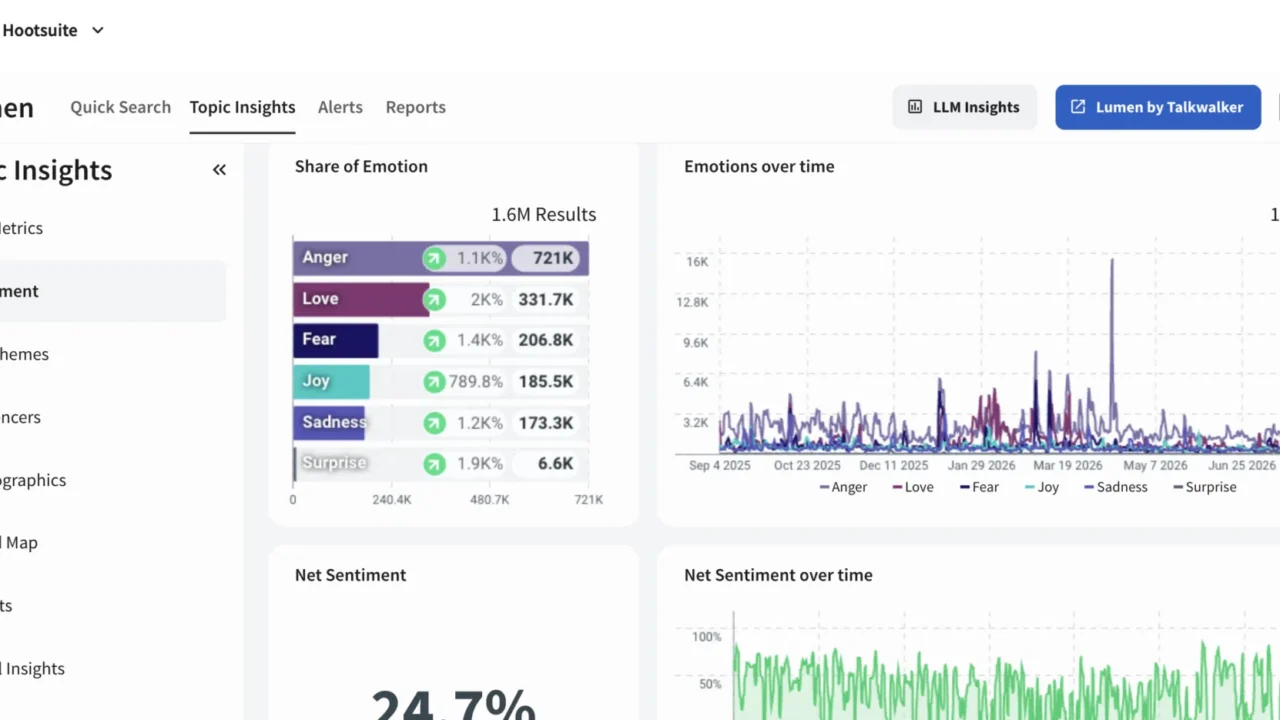
Task: Select the Anger bar in Share of Emotion
Action: tap(440, 258)
